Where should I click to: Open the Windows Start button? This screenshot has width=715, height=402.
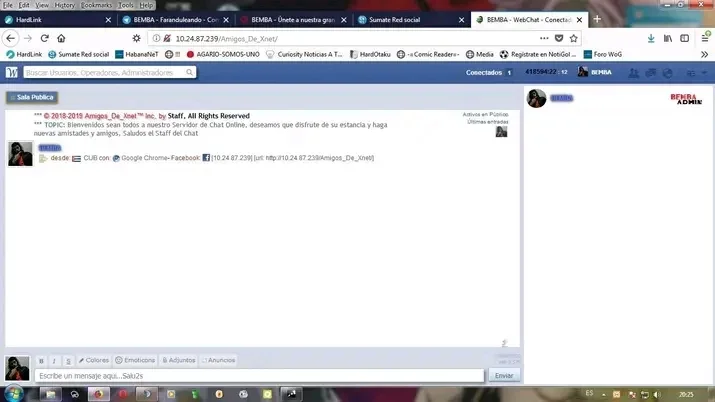pos(14,394)
